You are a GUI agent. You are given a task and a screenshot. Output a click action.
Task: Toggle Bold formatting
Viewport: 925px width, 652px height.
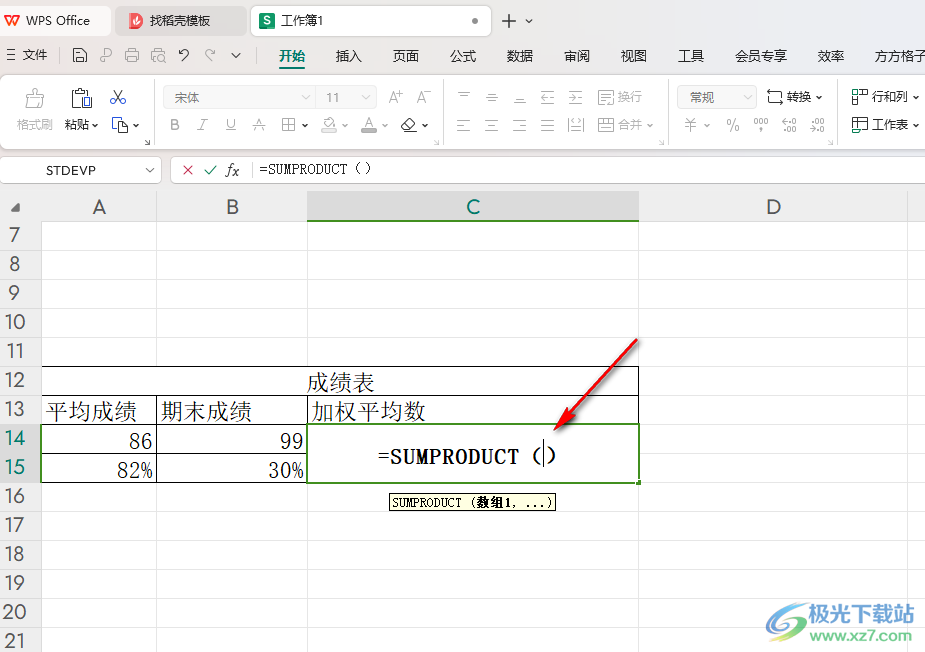point(175,125)
